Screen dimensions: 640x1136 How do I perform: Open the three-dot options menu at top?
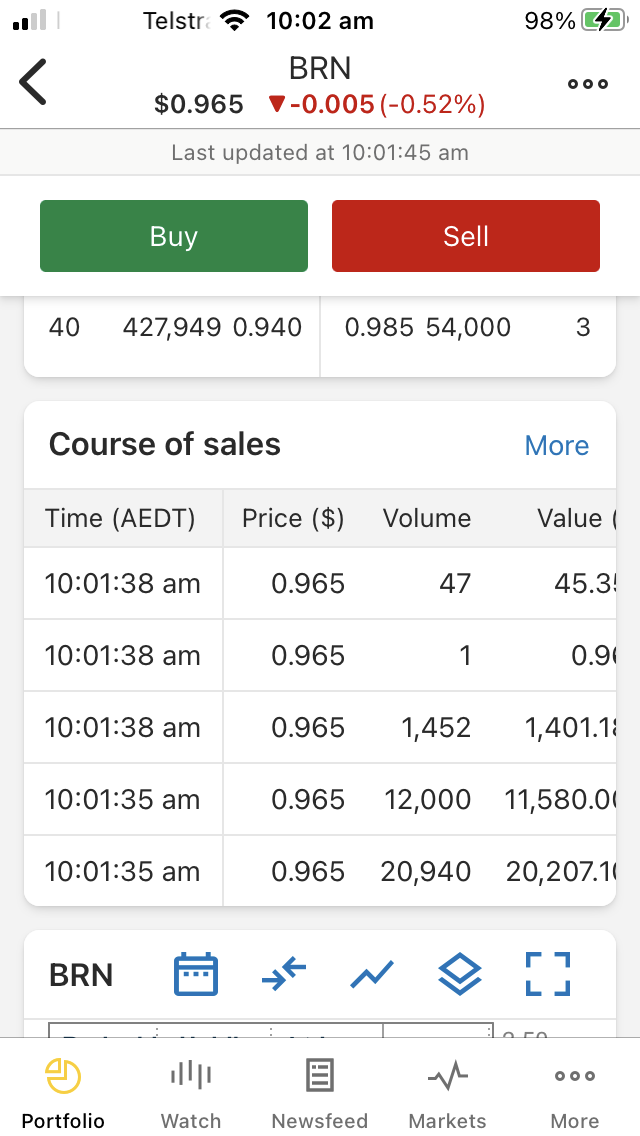pyautogui.click(x=587, y=85)
